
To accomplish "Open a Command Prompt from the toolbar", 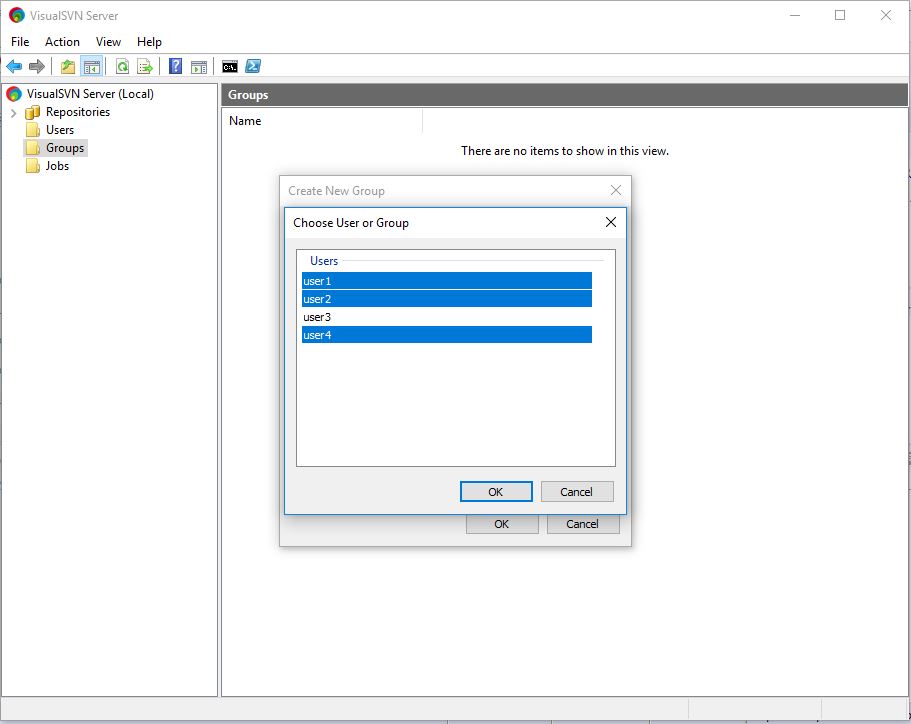I will [x=230, y=66].
